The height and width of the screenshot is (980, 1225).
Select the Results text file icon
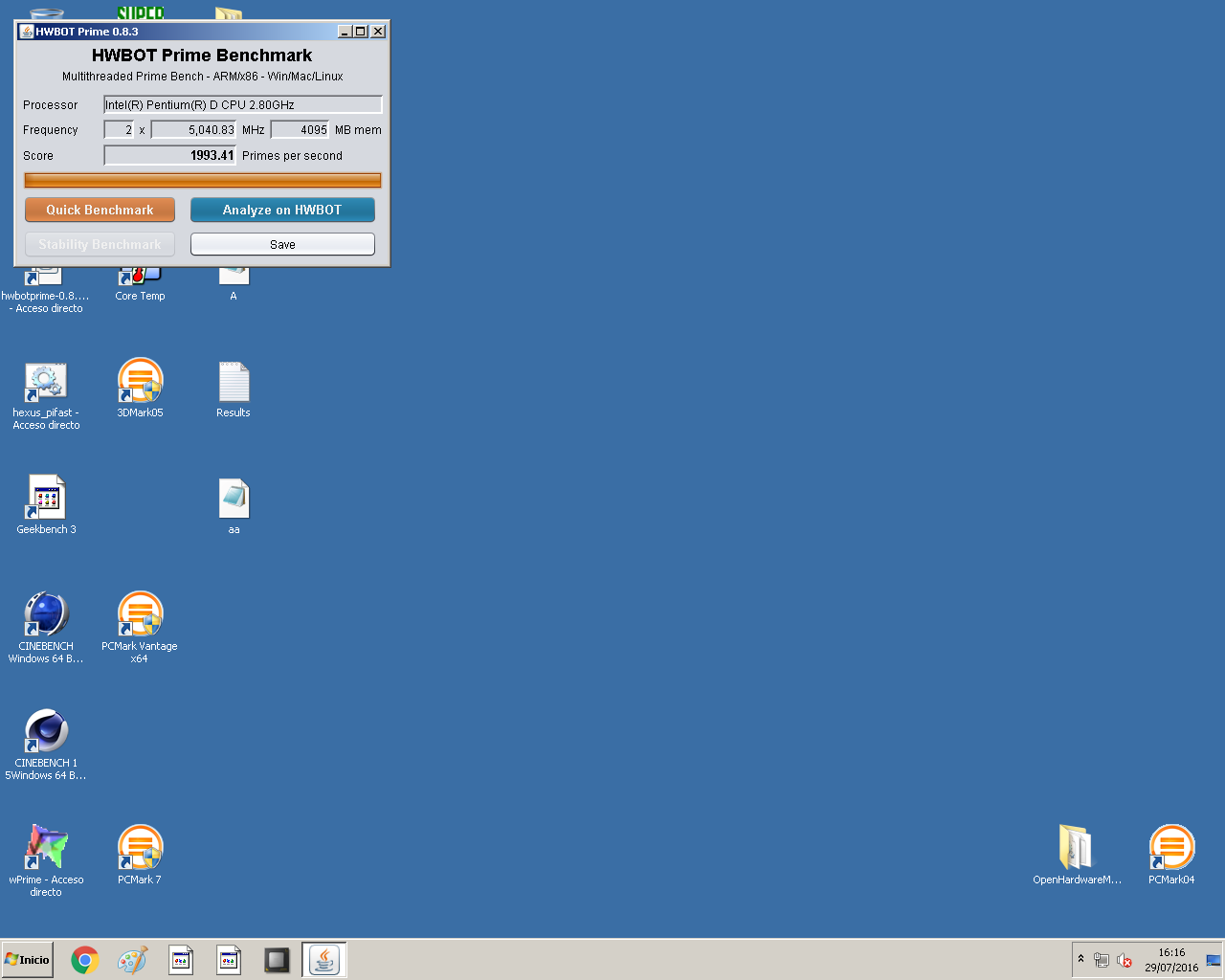coord(234,390)
